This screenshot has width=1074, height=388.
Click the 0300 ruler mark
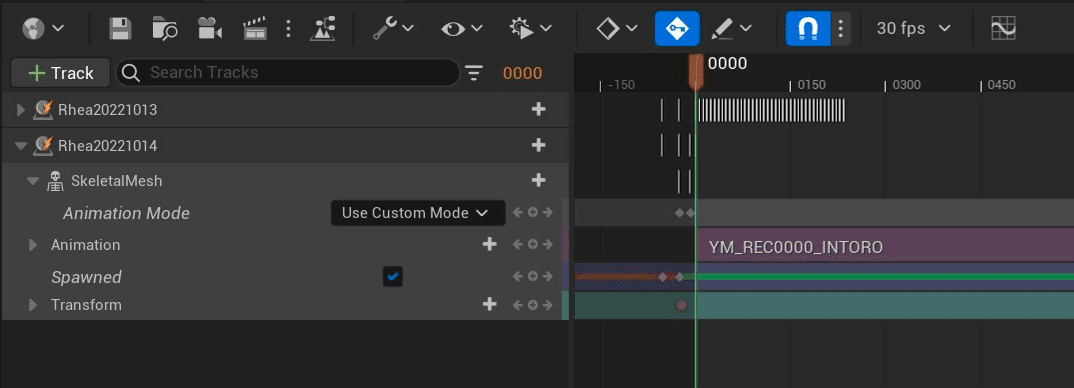906,85
